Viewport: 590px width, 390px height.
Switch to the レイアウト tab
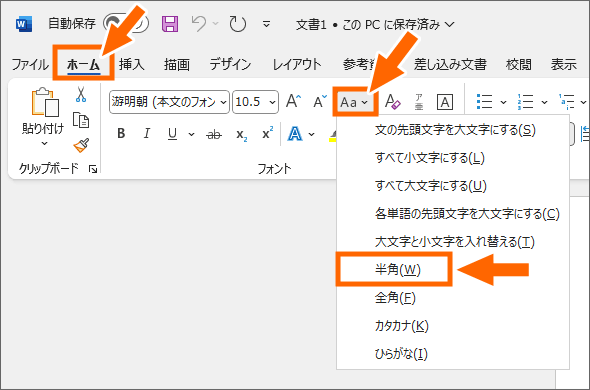[x=297, y=64]
